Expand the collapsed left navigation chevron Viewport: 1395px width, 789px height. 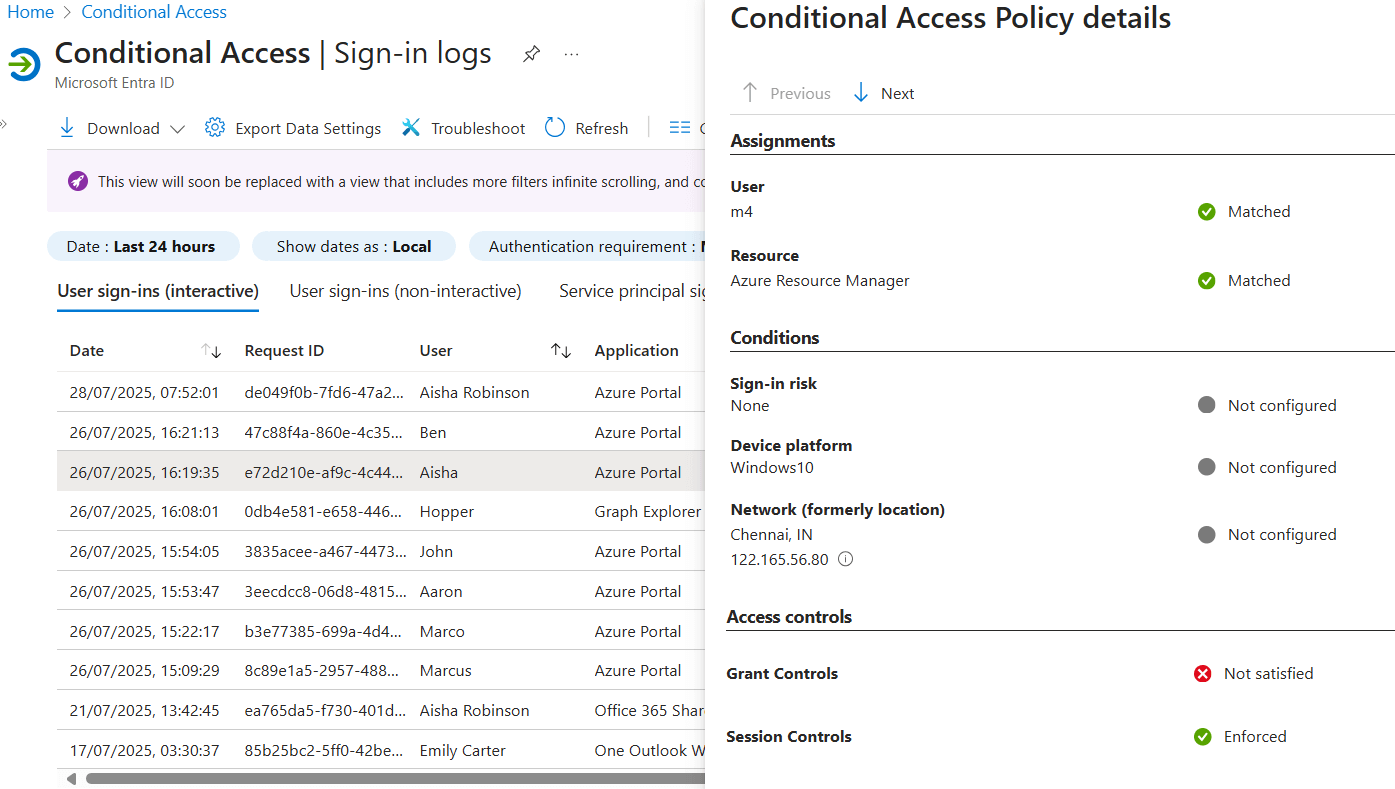tap(6, 126)
